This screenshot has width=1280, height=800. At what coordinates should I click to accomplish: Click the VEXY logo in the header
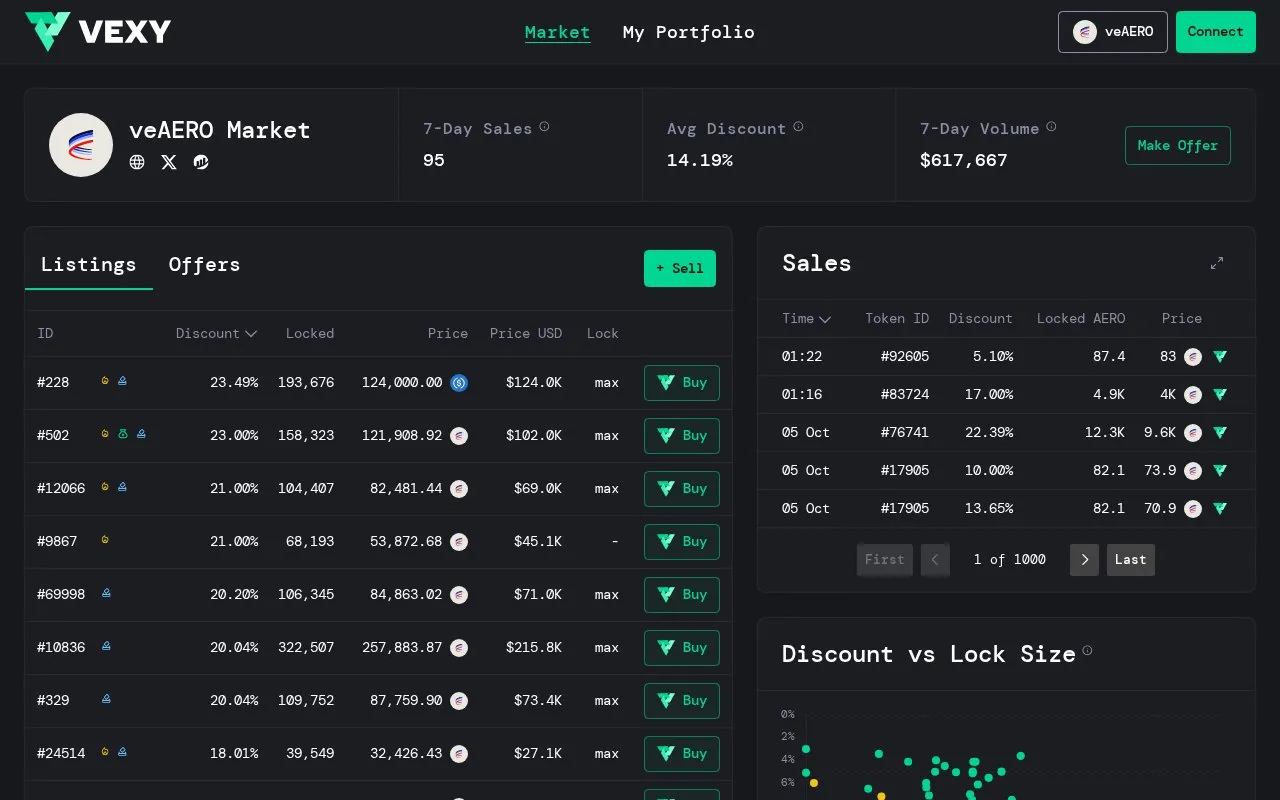click(x=98, y=32)
